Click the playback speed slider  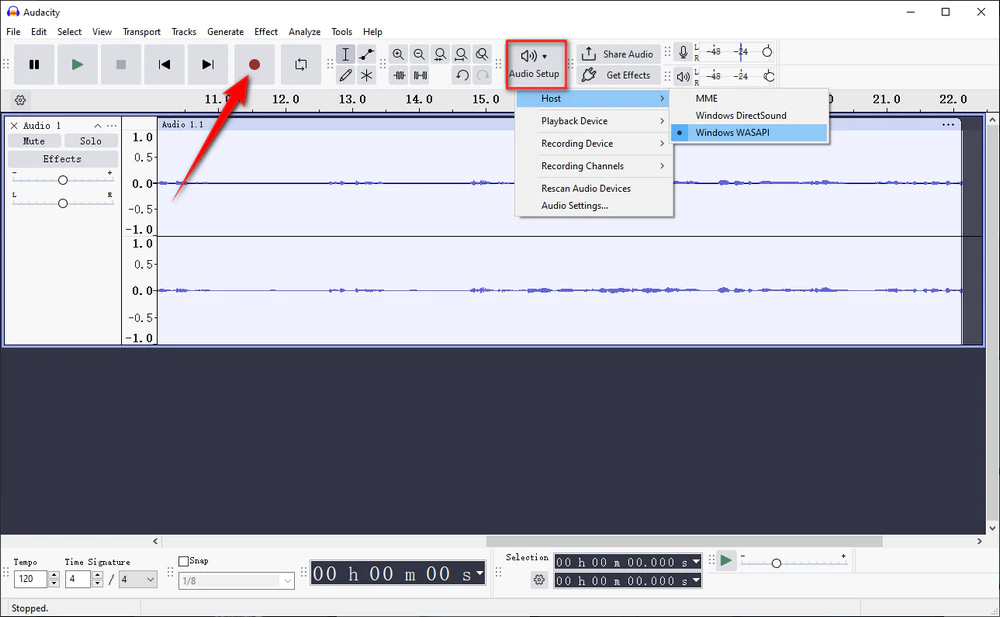(x=793, y=562)
